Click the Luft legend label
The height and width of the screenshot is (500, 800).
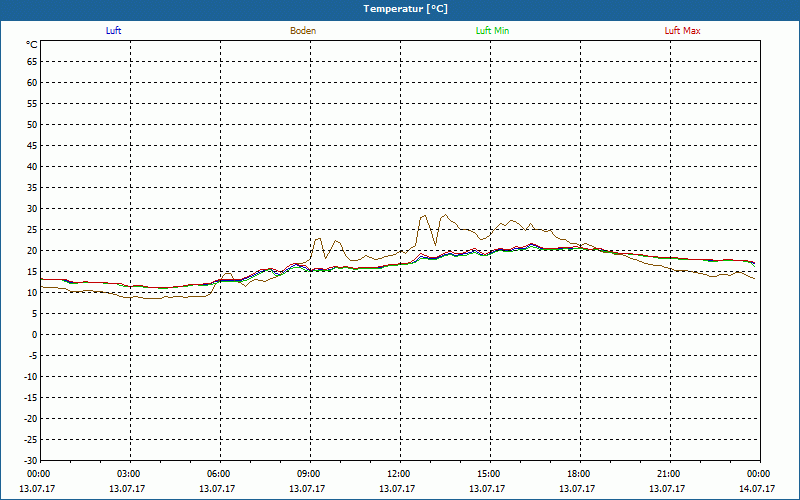113,31
